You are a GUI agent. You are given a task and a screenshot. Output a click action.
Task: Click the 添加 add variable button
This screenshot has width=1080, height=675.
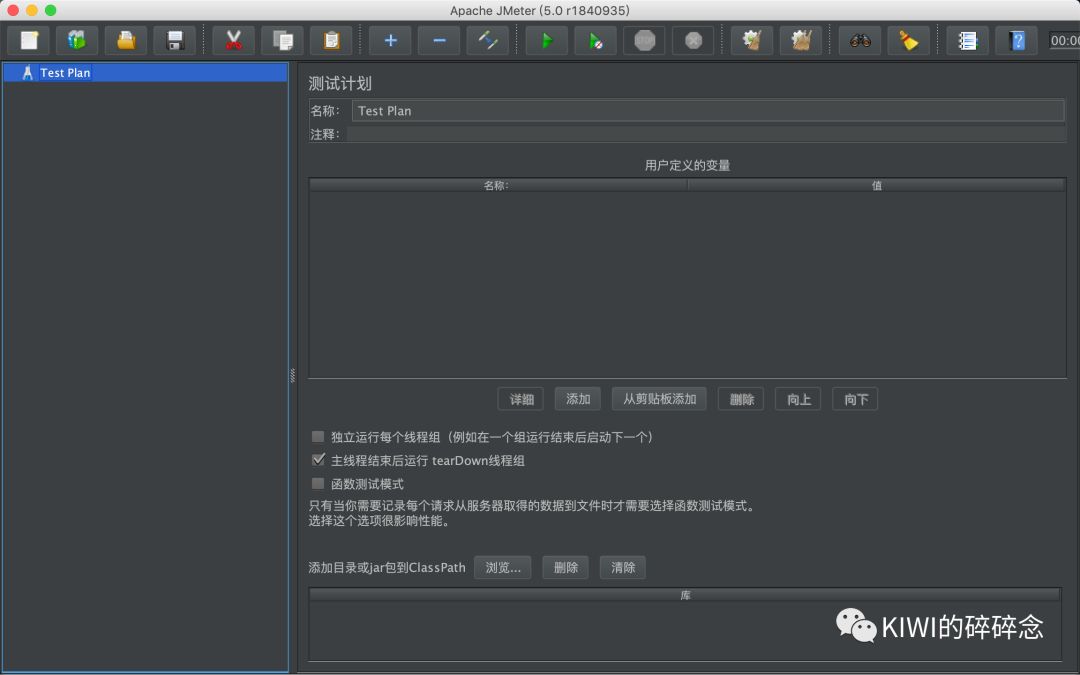pos(578,399)
